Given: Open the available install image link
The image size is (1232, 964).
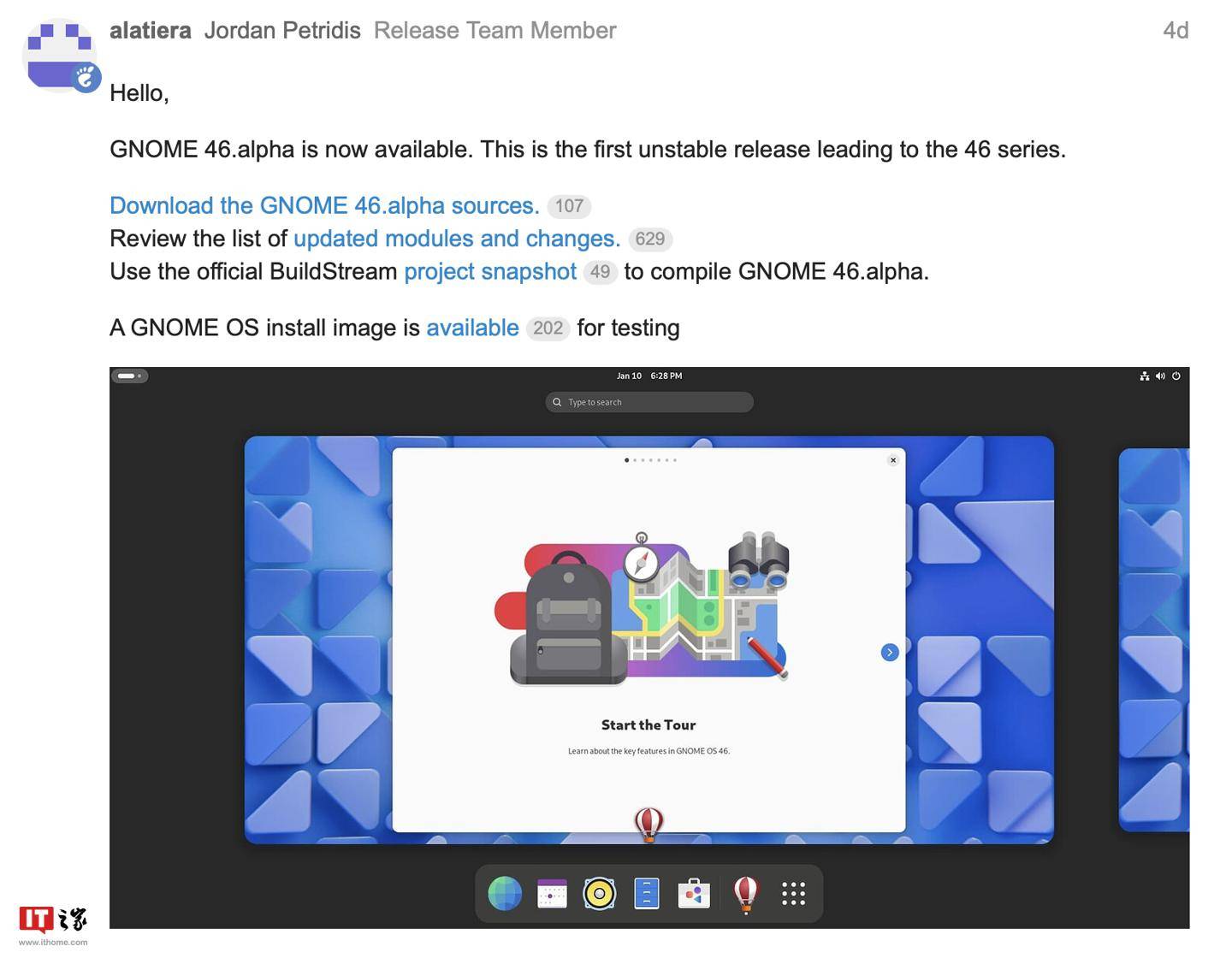Looking at the screenshot, I should [x=472, y=328].
